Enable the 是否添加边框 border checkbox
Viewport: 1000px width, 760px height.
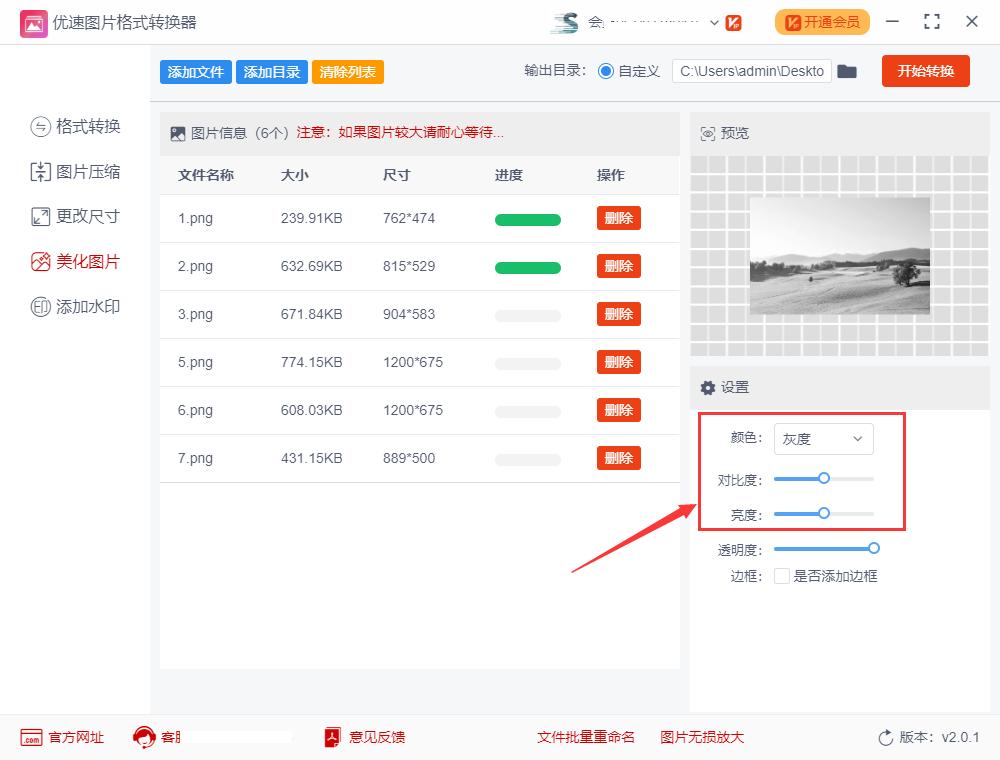coord(782,576)
